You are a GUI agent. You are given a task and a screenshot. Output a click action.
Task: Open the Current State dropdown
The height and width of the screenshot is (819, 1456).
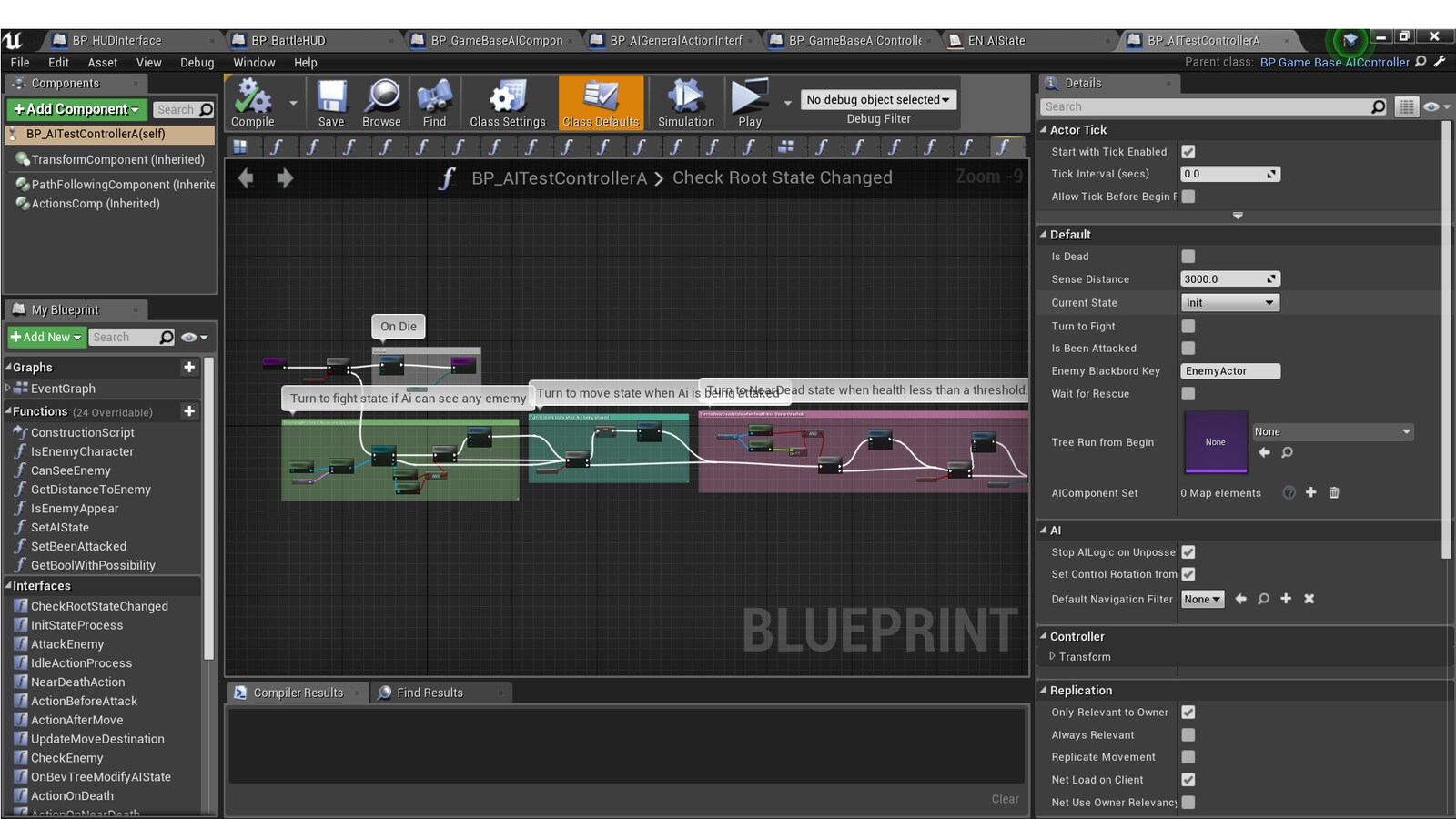[1230, 302]
